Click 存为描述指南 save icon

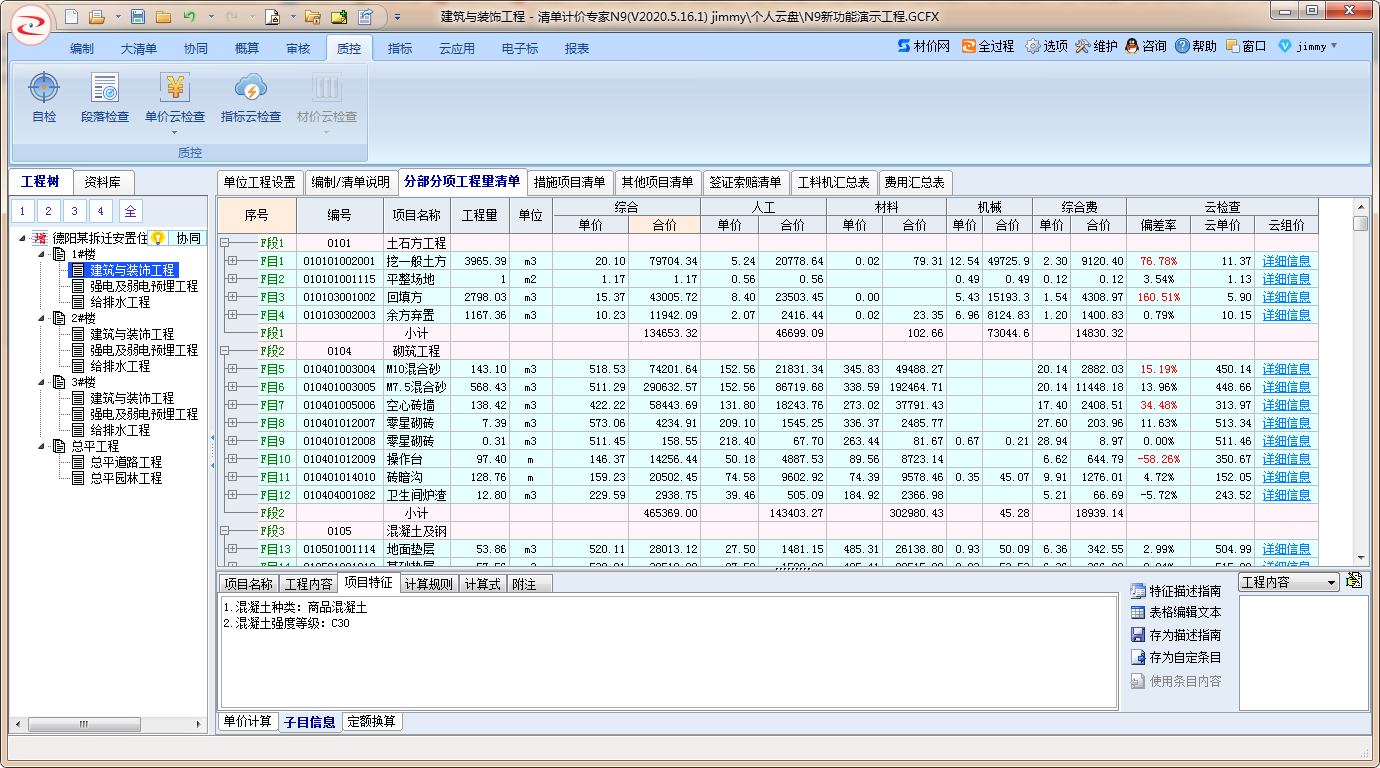(x=1138, y=635)
